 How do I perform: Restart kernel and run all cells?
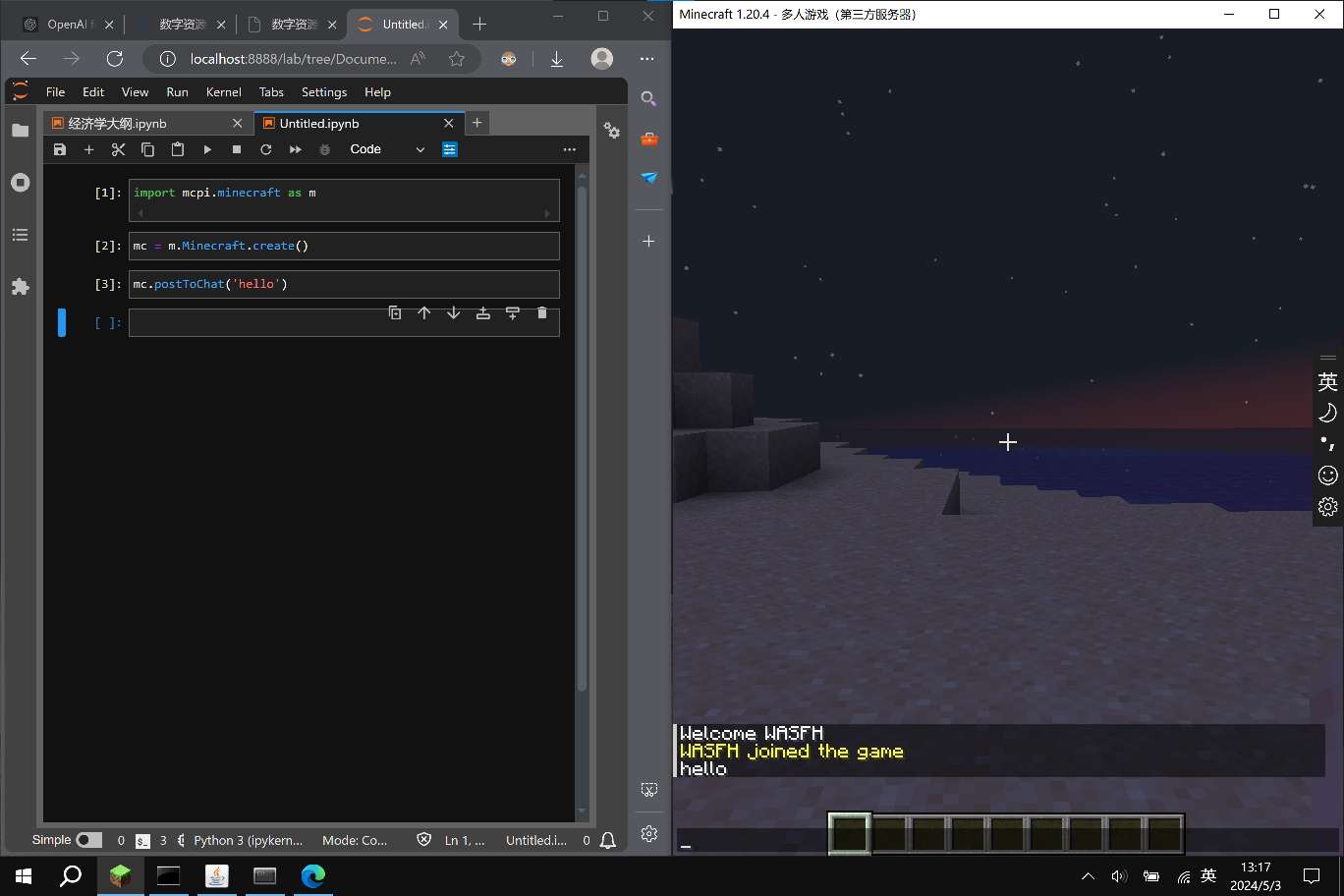[x=295, y=149]
